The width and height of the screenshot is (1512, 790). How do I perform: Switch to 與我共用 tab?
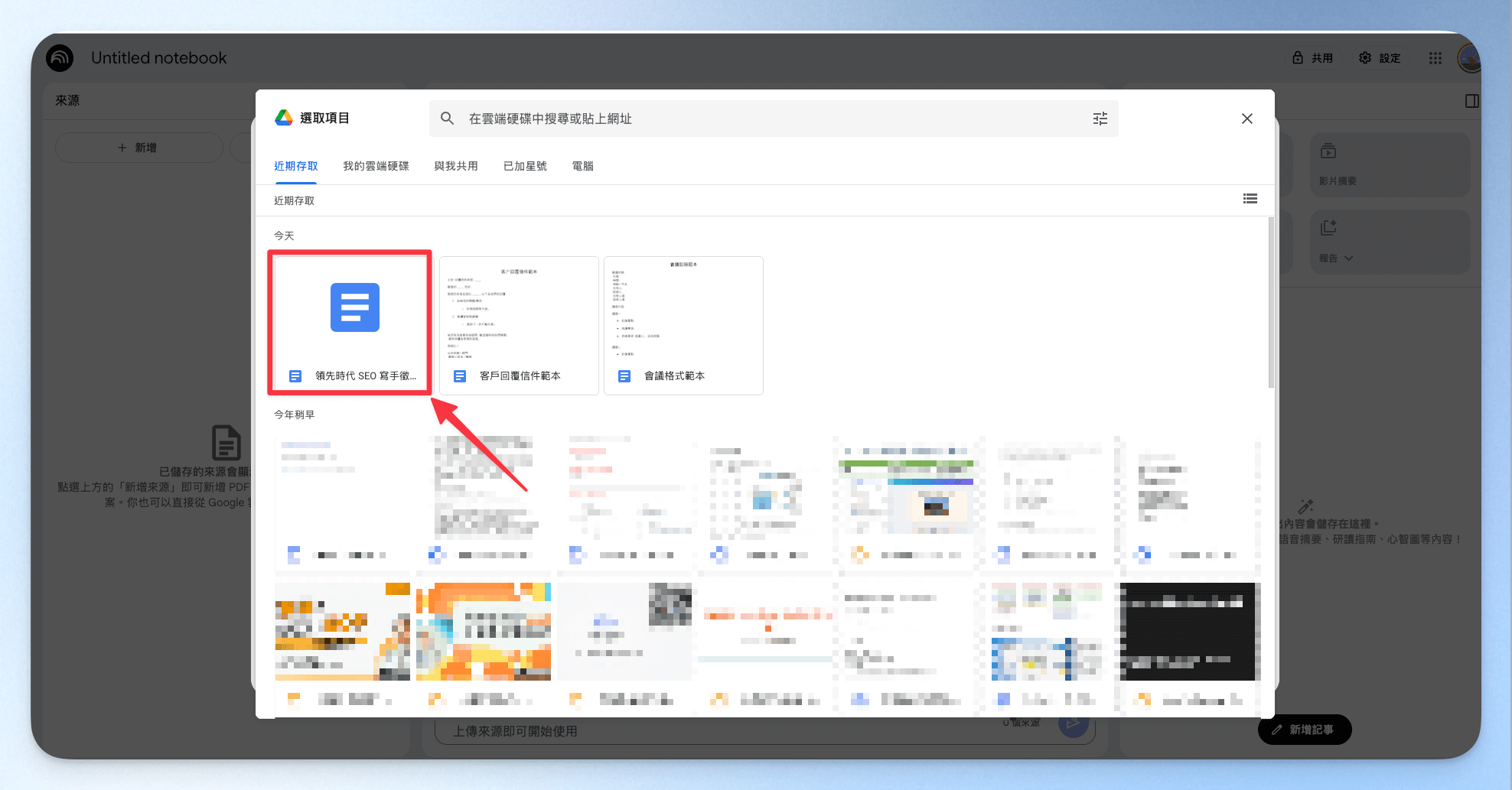(x=456, y=166)
